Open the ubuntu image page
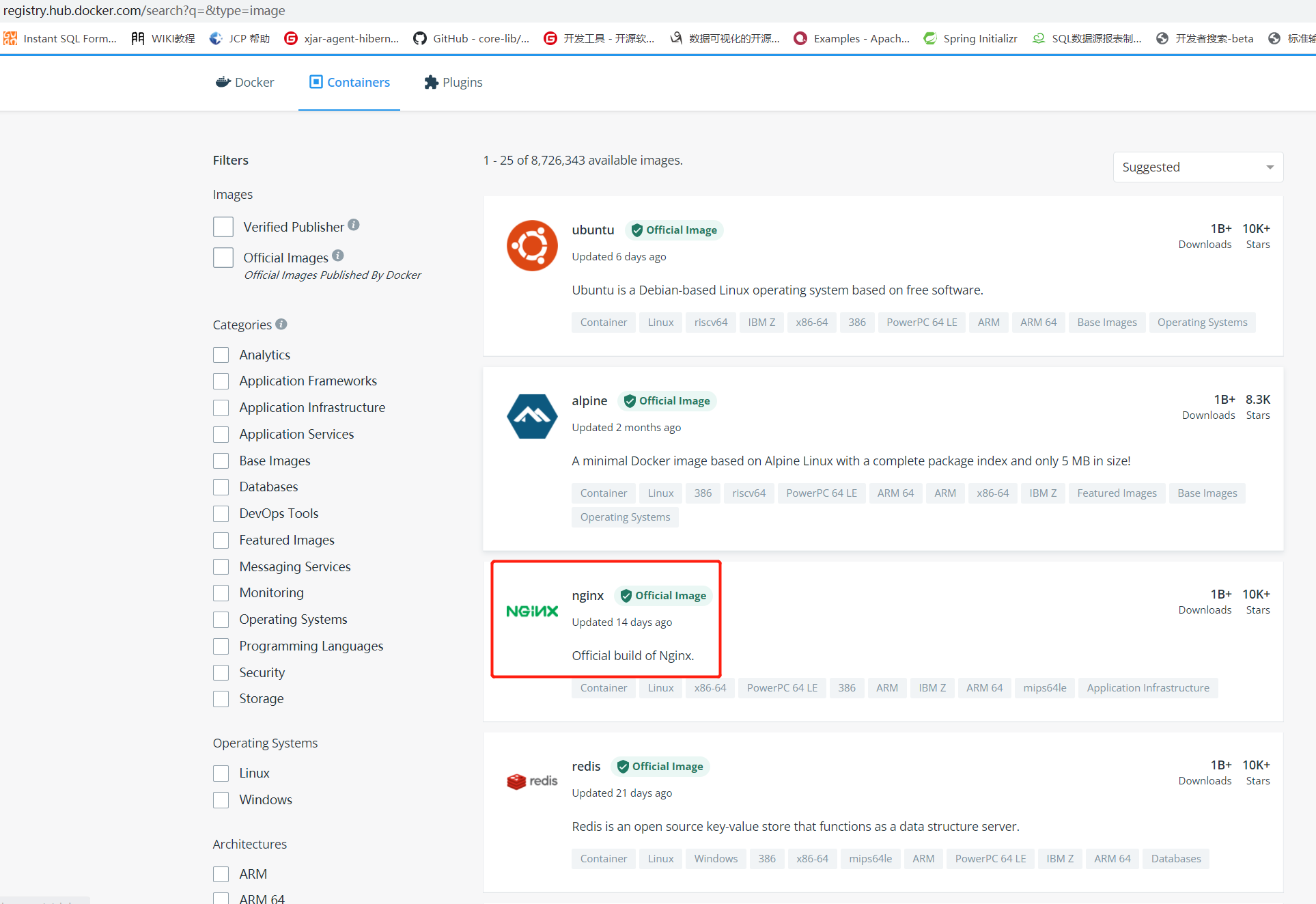The width and height of the screenshot is (1316, 904). click(593, 230)
